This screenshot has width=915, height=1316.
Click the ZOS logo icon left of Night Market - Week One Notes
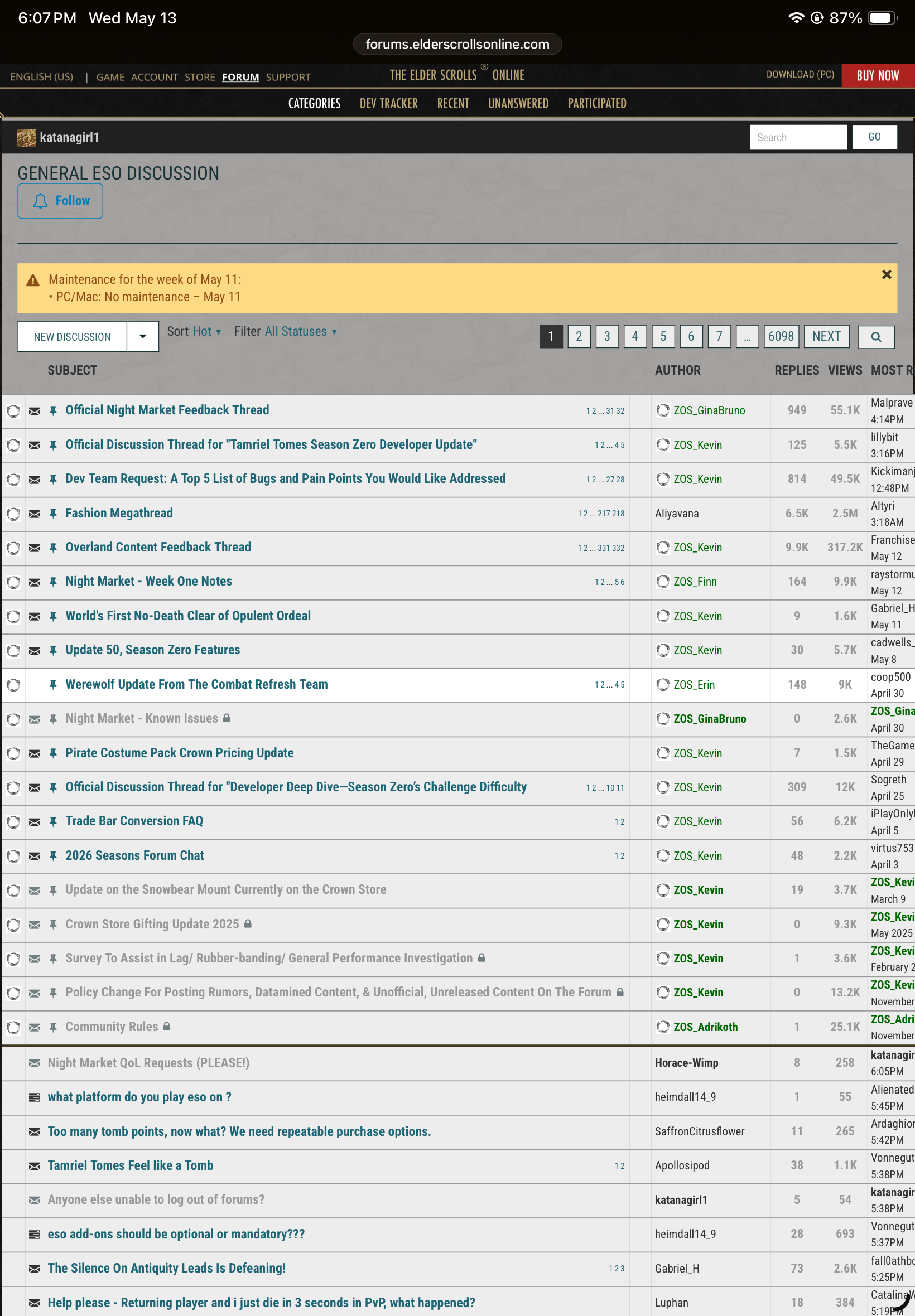coord(13,583)
